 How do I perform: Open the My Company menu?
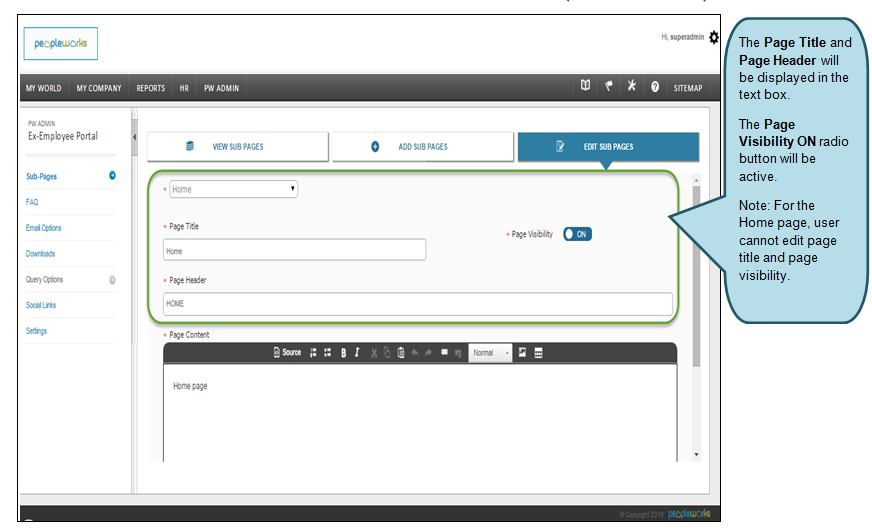tap(99, 88)
